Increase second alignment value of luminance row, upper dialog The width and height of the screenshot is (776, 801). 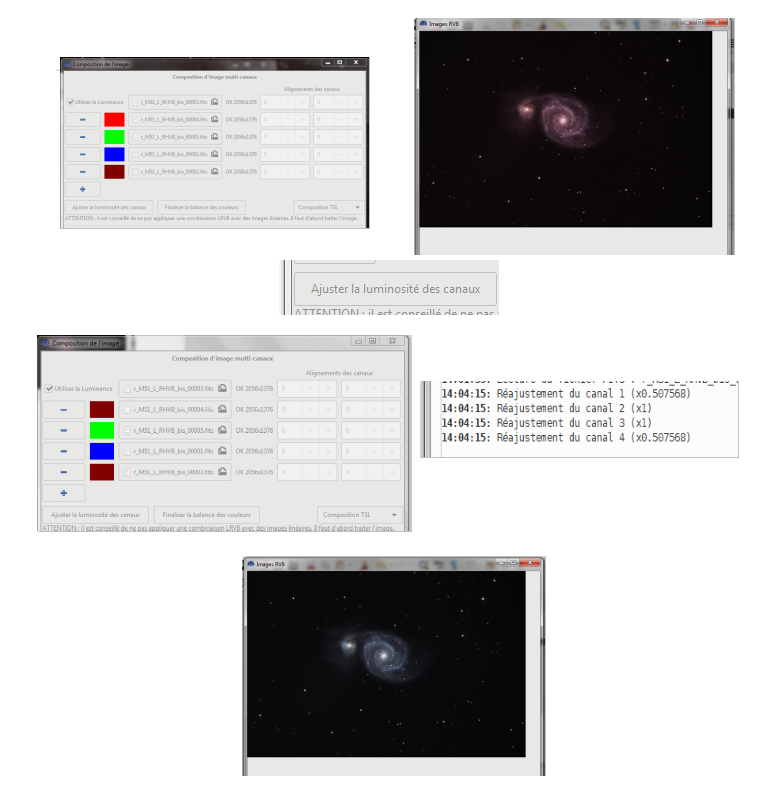point(356,102)
